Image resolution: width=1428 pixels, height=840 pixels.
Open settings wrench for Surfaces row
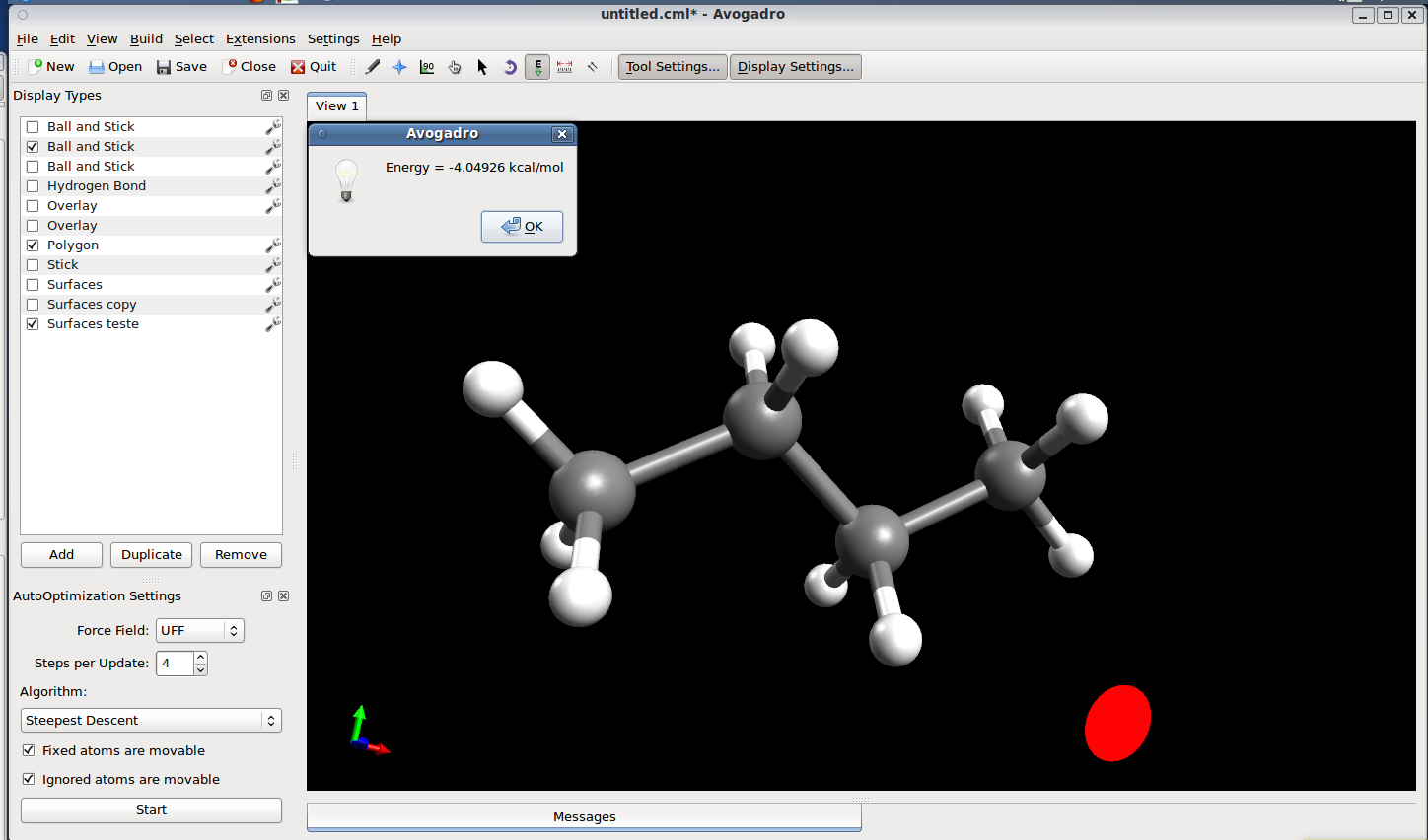(273, 284)
